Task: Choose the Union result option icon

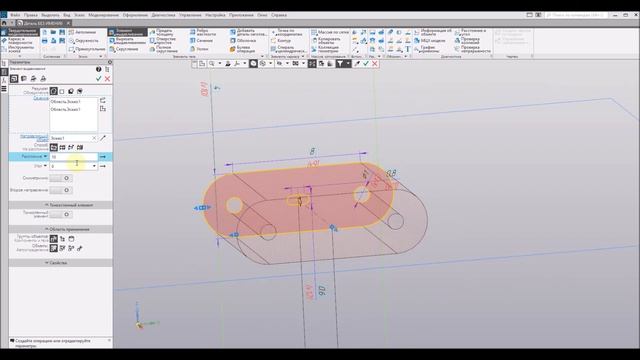Action: pyautogui.click(x=53, y=91)
